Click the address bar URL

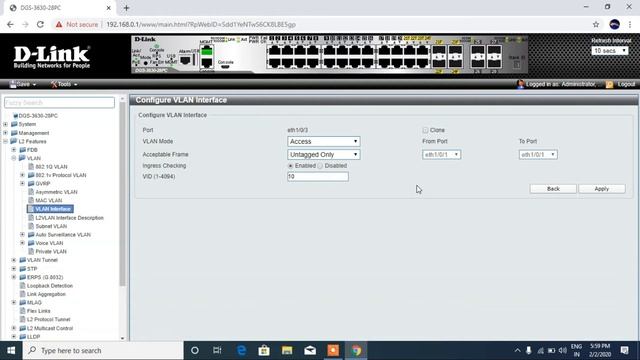pyautogui.click(x=201, y=24)
